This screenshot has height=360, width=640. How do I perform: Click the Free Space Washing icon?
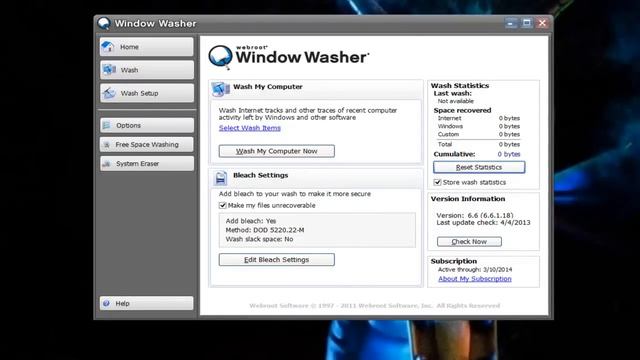click(x=107, y=144)
